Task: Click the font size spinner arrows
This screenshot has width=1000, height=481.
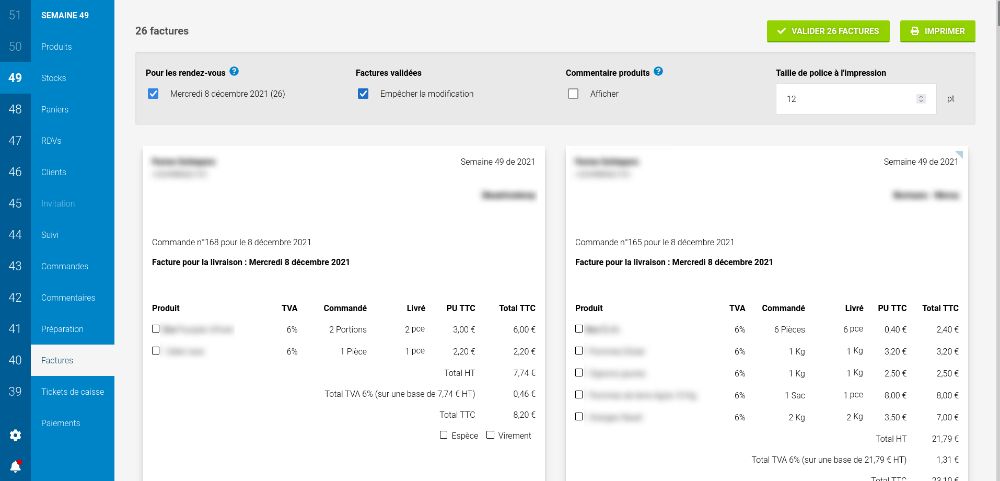Action: tap(920, 99)
